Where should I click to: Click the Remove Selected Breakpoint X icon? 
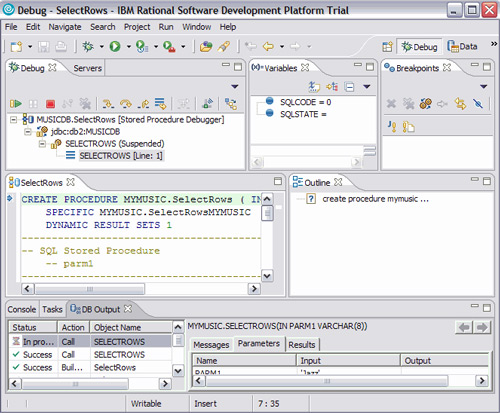click(x=391, y=104)
